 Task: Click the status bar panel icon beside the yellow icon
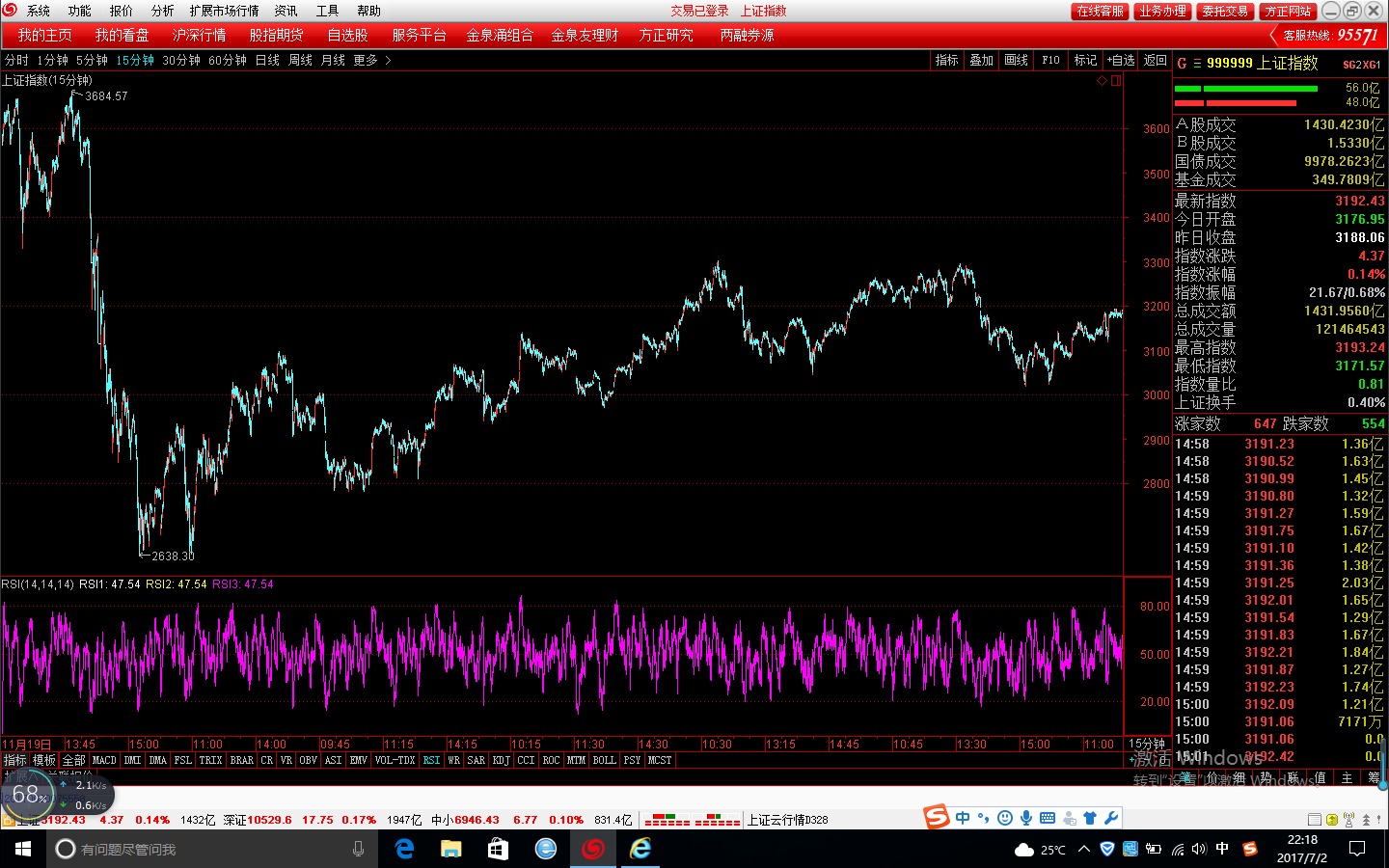[1314, 820]
